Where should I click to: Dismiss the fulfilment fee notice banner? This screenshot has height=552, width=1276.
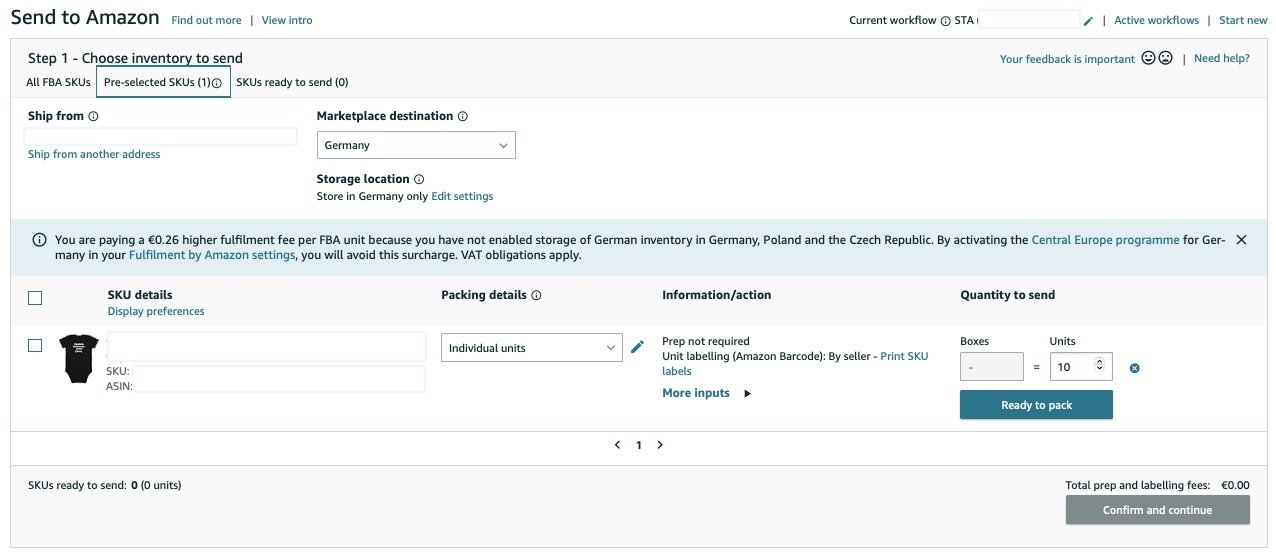(x=1241, y=240)
